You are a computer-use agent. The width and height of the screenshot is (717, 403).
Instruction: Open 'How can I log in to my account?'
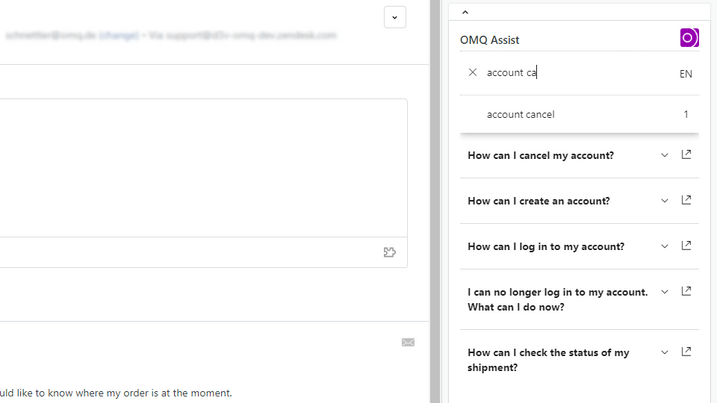tap(546, 247)
